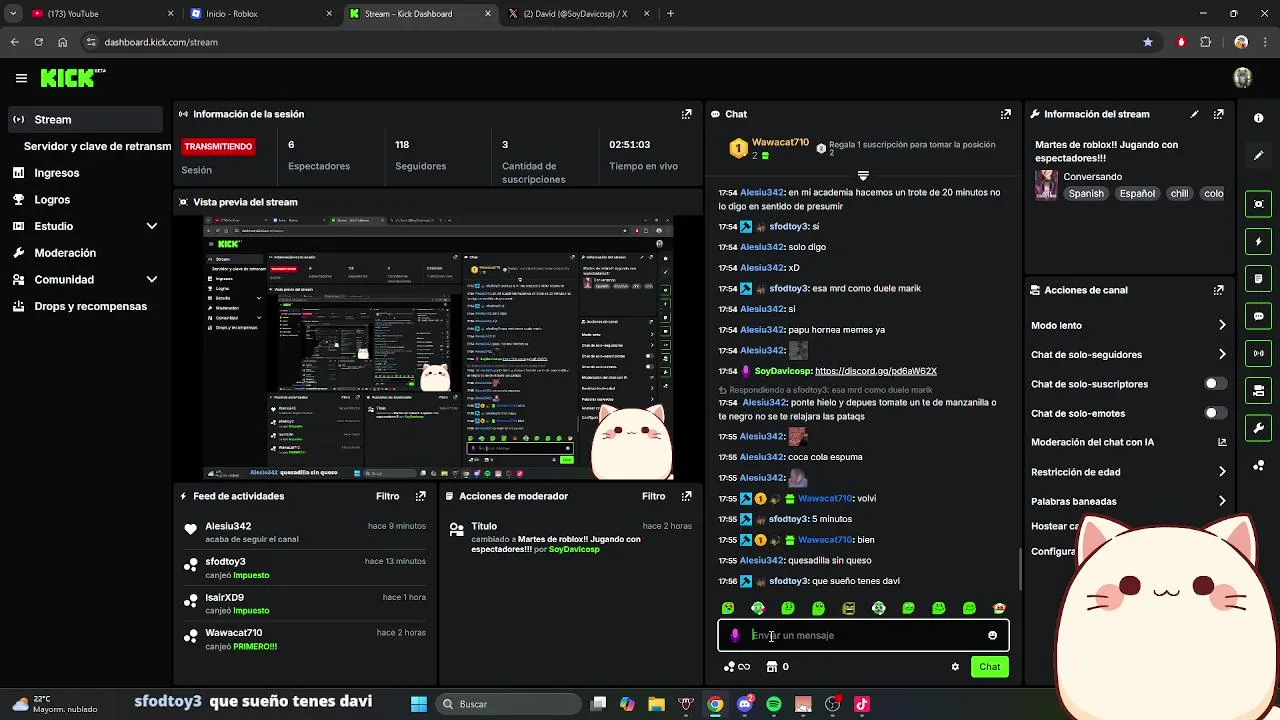Toggle the lightning bolt widget in right sidebar
This screenshot has height=720, width=1280.
coord(1259,241)
